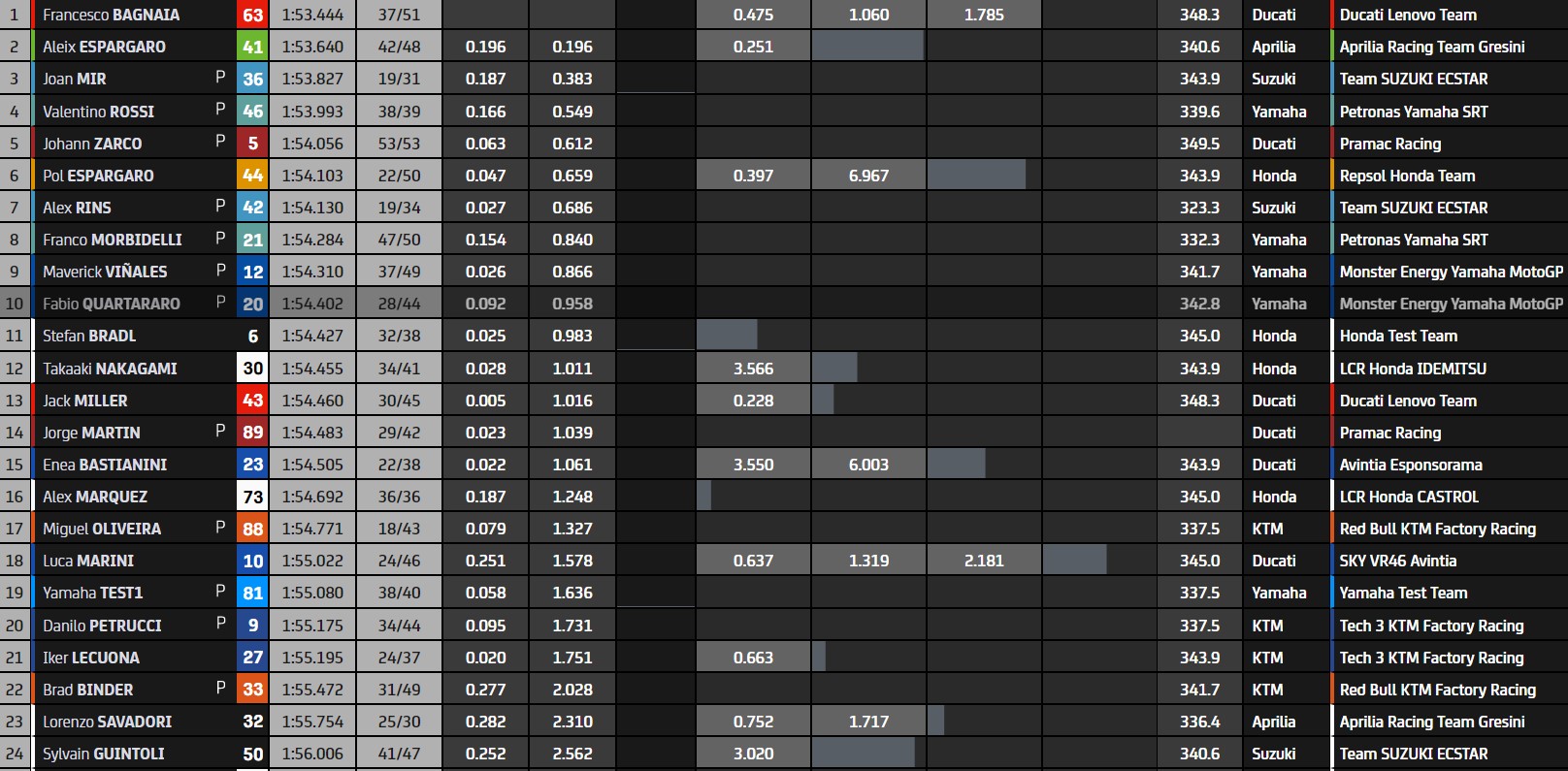Click gap value 2.562 in Guintoli row
Viewport: 1568px width, 771px height.
572,754
